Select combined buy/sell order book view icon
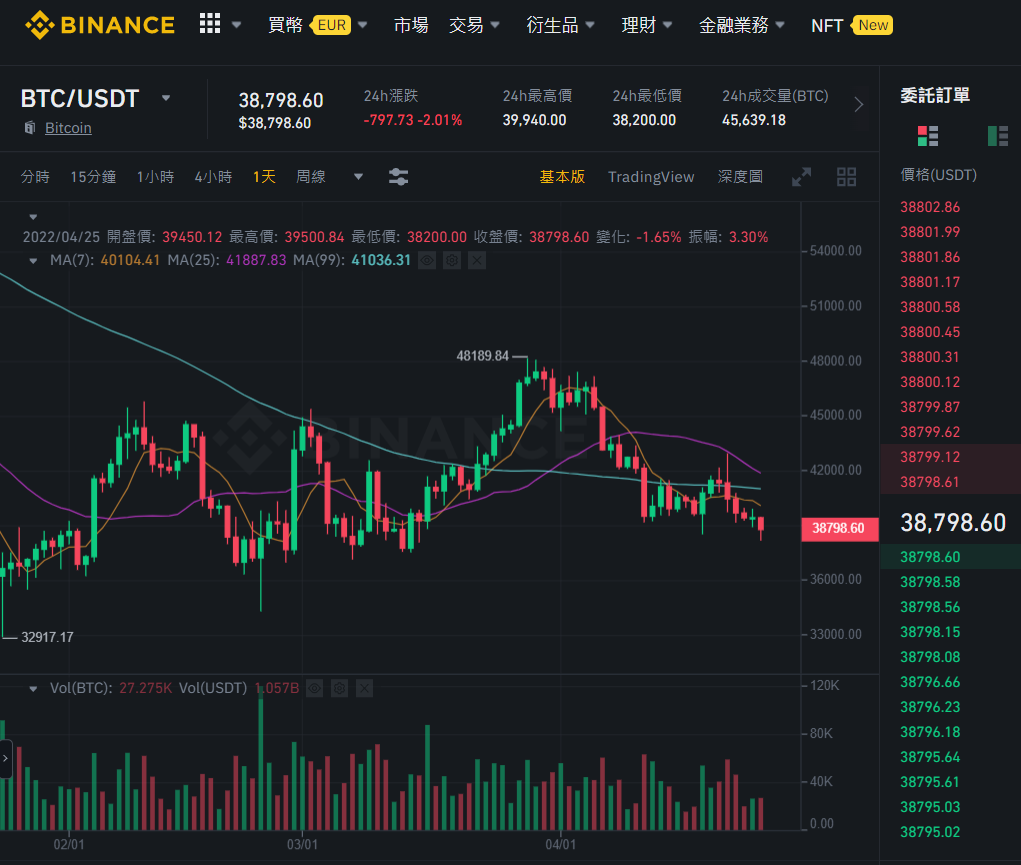The height and width of the screenshot is (865, 1021). point(928,136)
